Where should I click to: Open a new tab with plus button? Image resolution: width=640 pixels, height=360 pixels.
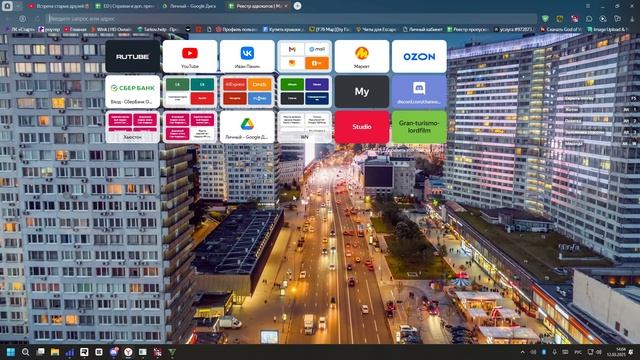[x=298, y=6]
